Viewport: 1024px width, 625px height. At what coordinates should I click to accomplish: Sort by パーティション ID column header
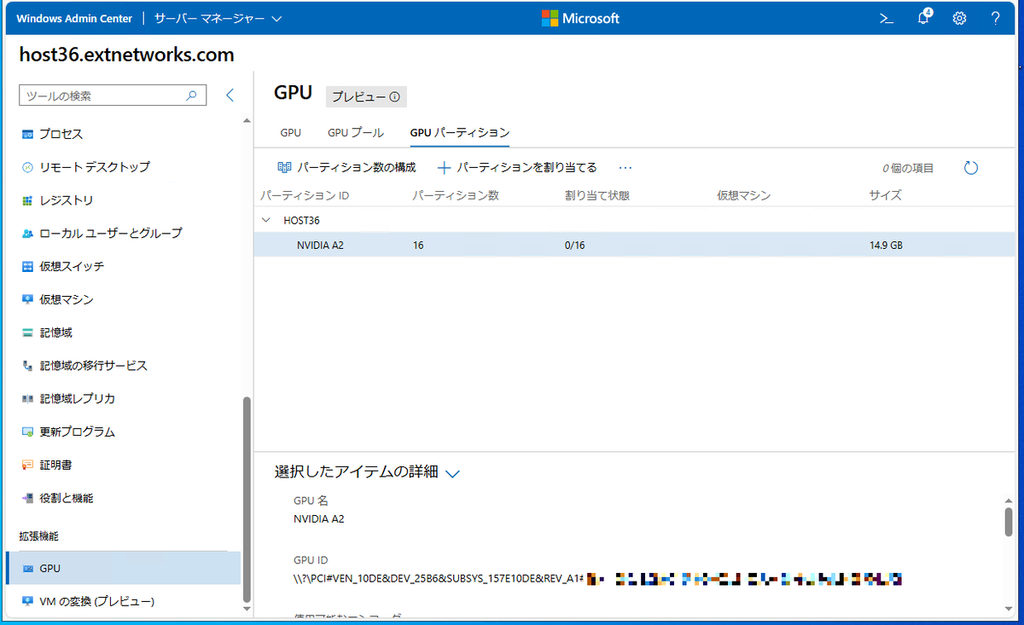coord(304,195)
